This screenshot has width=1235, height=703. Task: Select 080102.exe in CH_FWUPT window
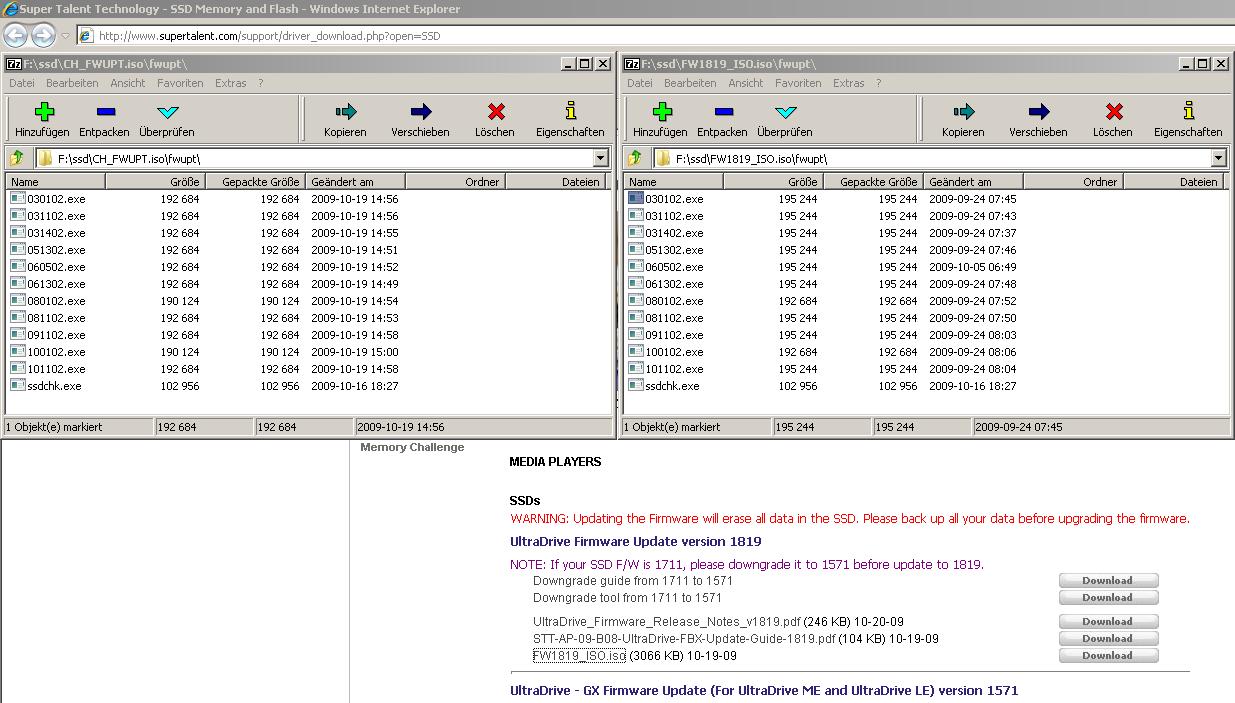pos(57,301)
